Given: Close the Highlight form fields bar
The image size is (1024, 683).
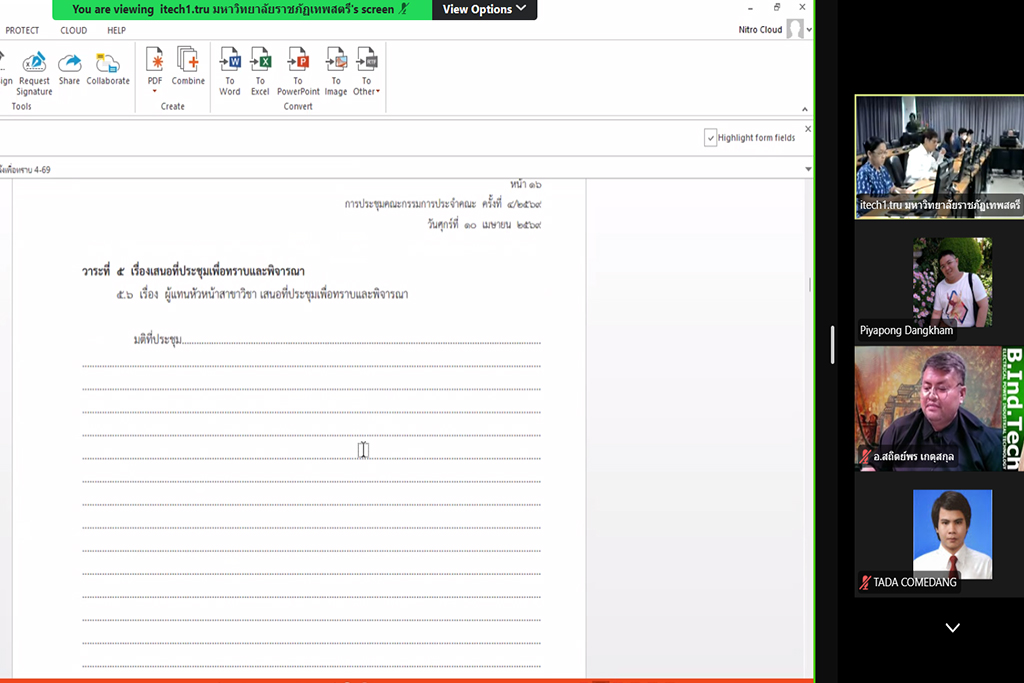Looking at the screenshot, I should [808, 129].
